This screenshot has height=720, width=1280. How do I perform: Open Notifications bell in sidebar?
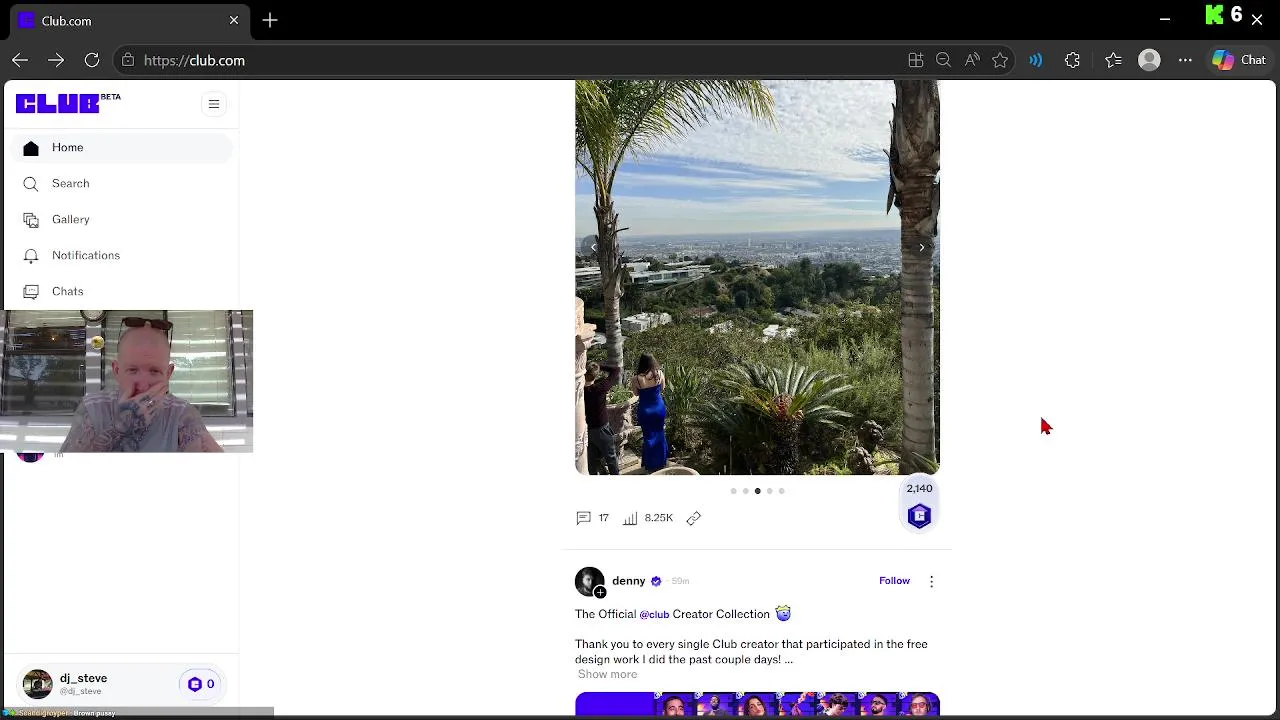[x=31, y=256]
